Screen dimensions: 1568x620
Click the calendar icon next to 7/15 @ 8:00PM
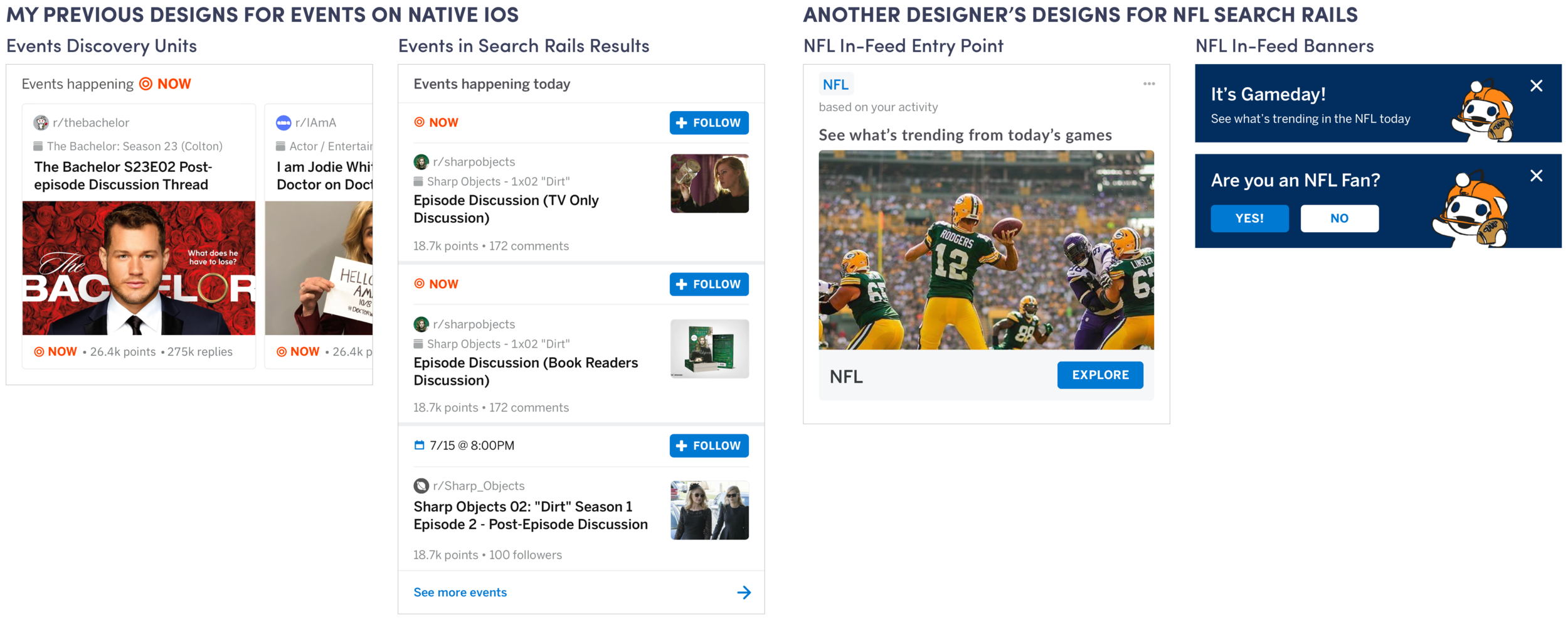[419, 446]
